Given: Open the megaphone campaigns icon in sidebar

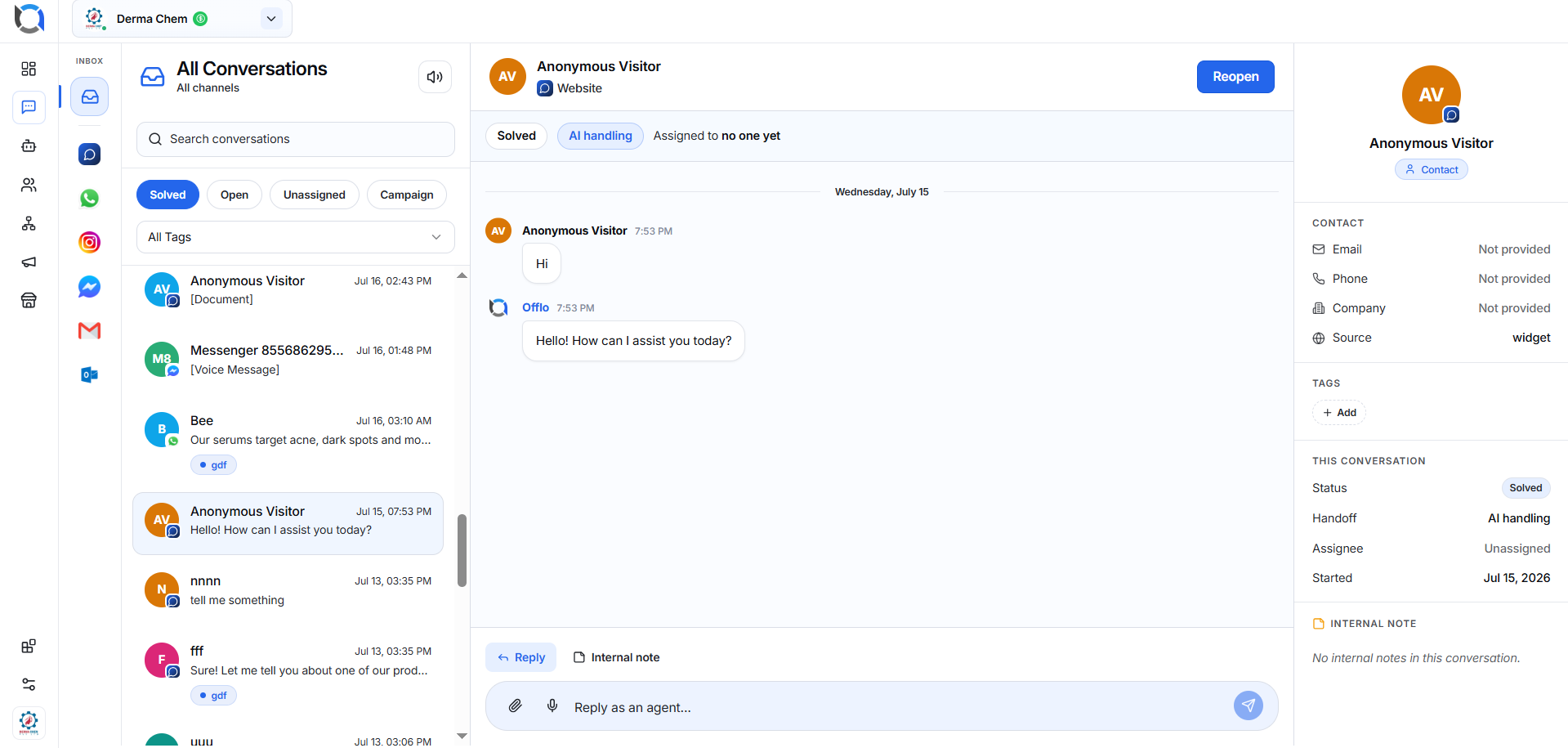Looking at the screenshot, I should (29, 262).
